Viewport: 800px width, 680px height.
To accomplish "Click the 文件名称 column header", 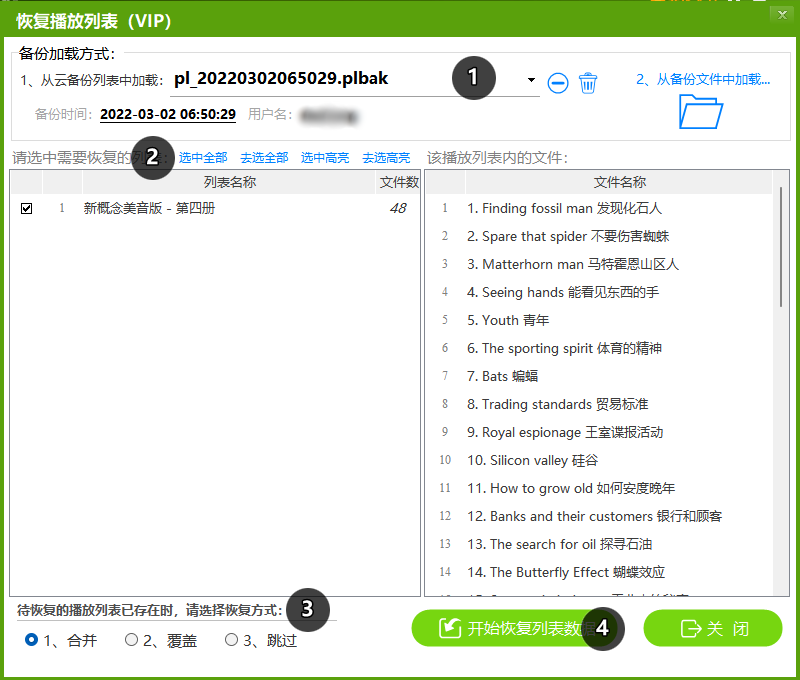I will coord(619,182).
